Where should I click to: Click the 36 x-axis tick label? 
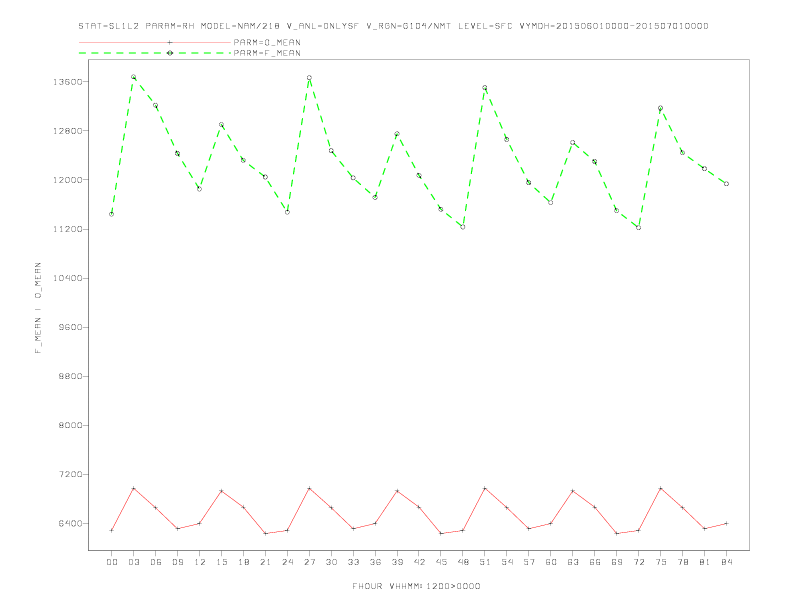[375, 562]
